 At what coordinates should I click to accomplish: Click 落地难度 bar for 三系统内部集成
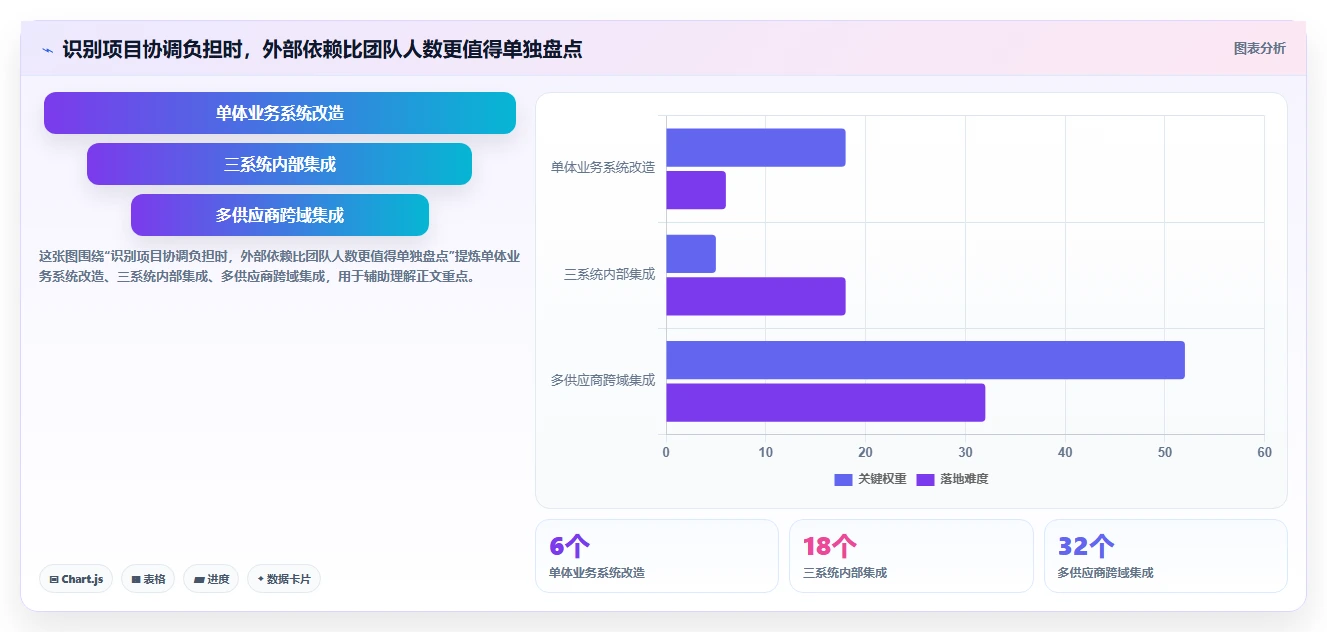pyautogui.click(x=756, y=296)
